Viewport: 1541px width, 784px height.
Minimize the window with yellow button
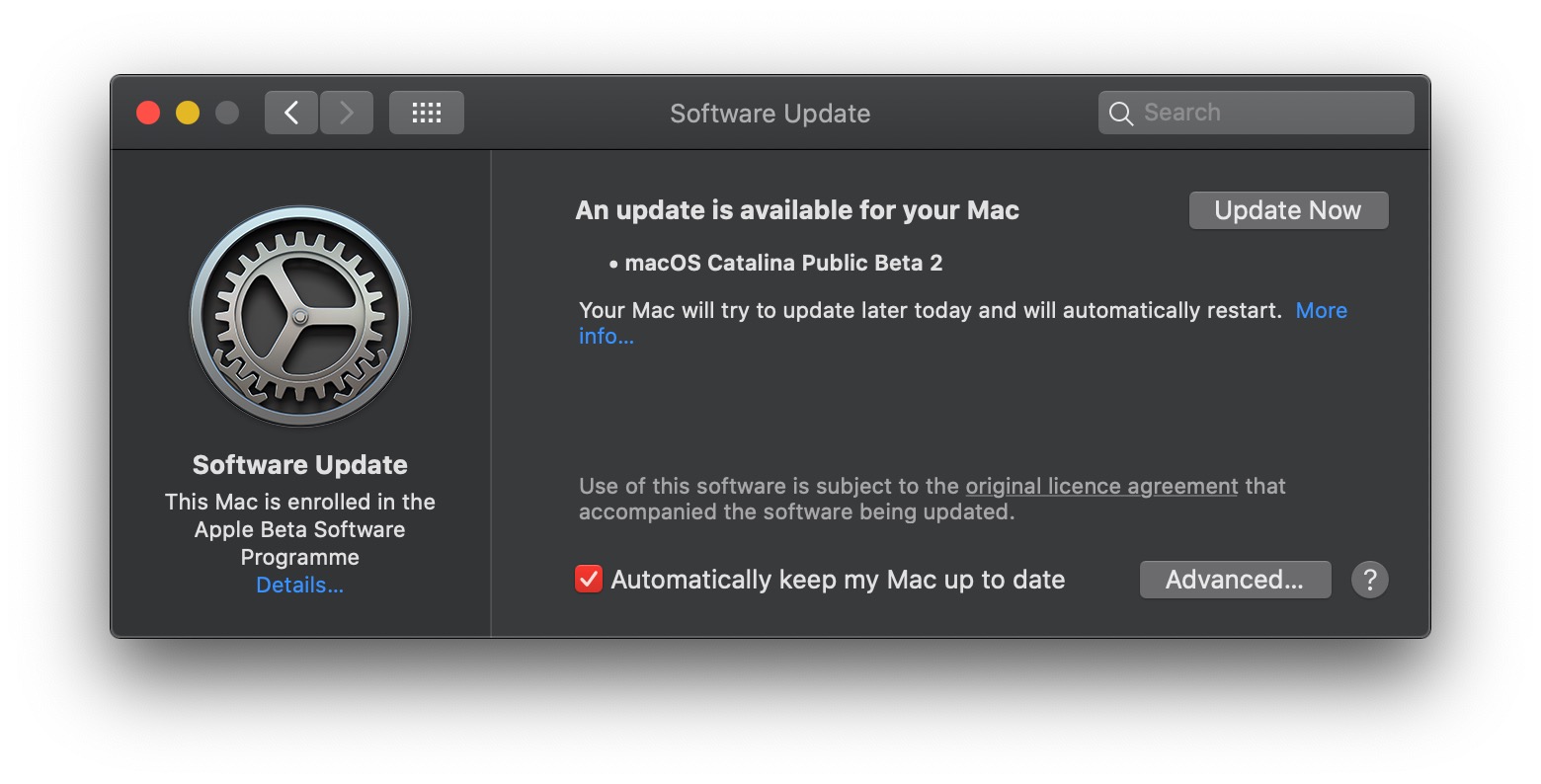pyautogui.click(x=188, y=113)
